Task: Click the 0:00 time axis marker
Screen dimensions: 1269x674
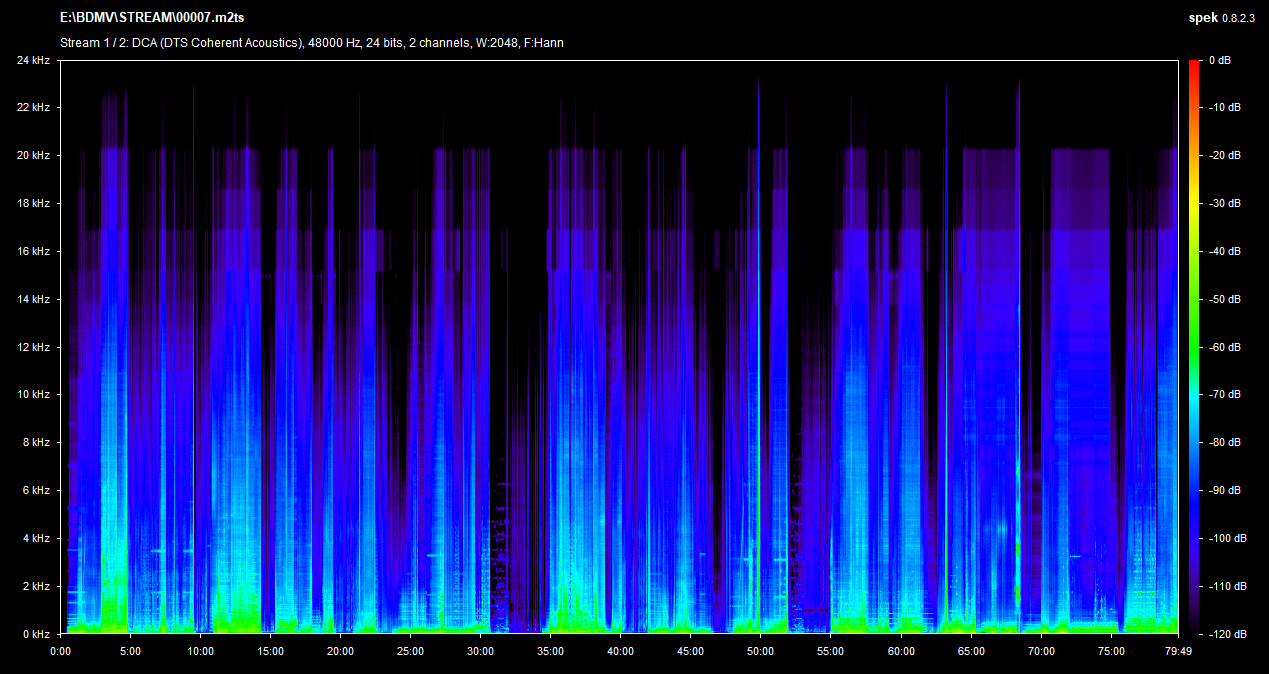Action: [60, 650]
